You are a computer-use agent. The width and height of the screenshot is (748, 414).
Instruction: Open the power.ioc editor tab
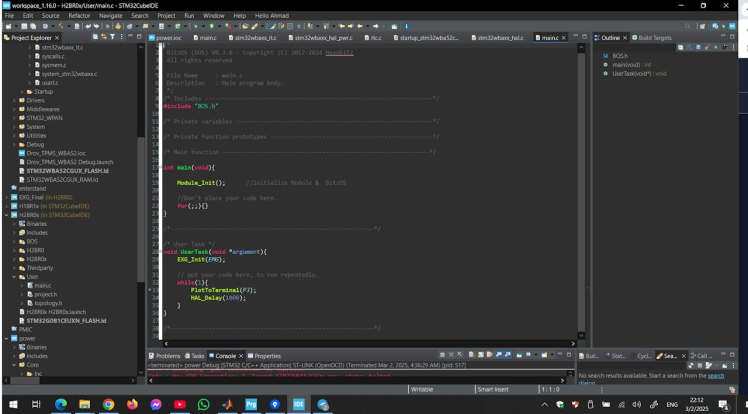tap(166, 37)
